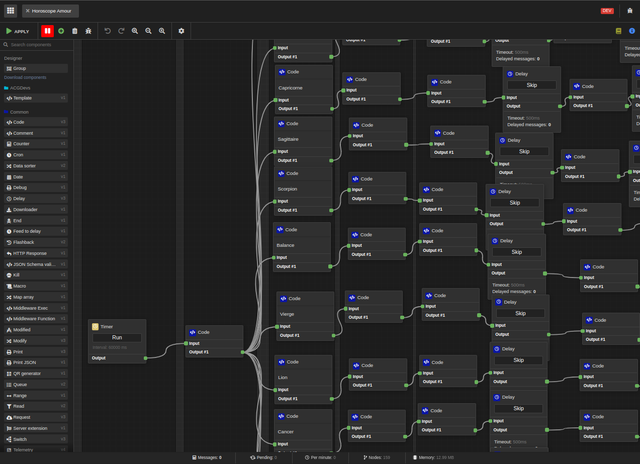Select the Modify component

click(36, 341)
